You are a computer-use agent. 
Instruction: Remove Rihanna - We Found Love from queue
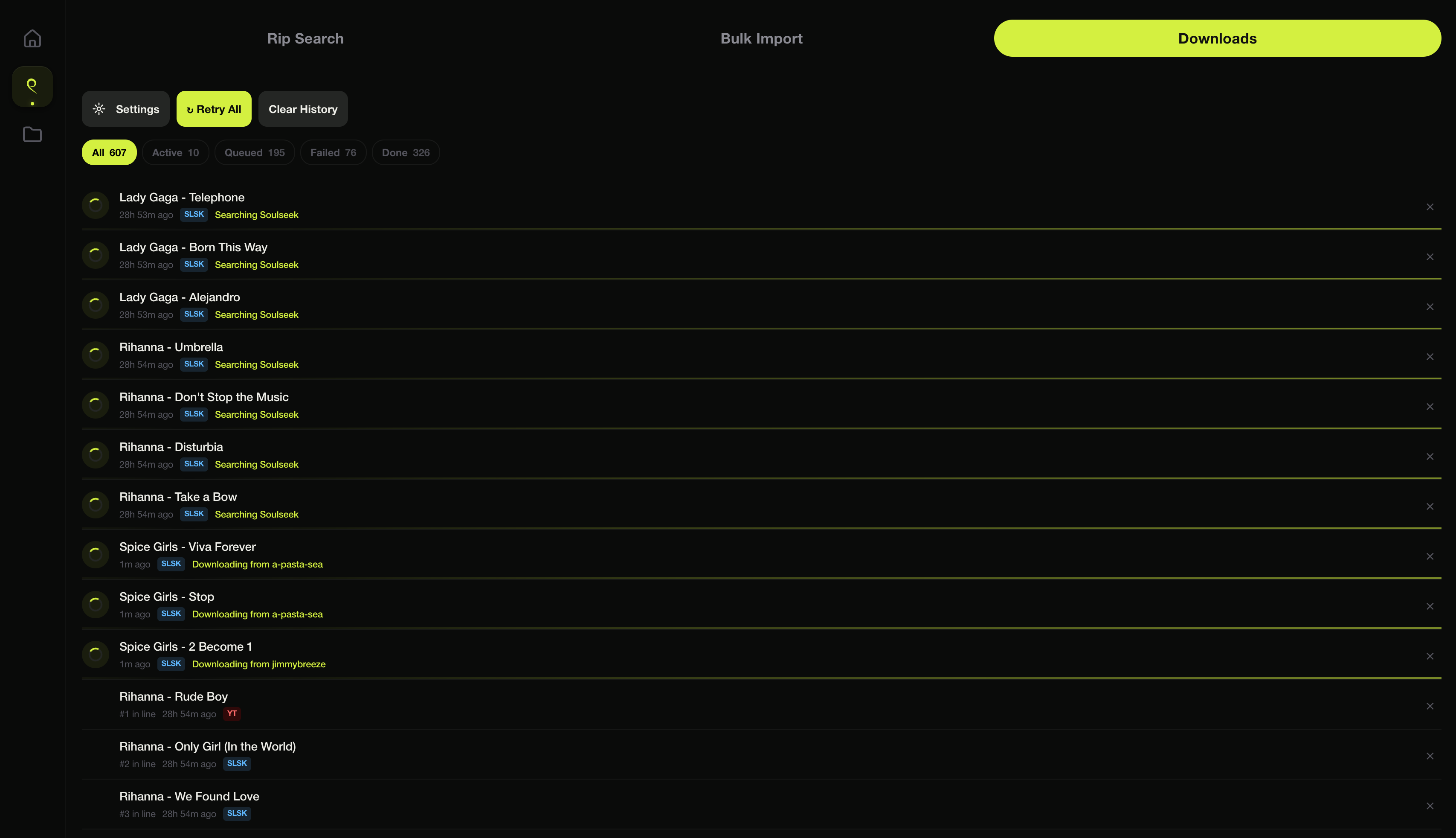coord(1430,806)
